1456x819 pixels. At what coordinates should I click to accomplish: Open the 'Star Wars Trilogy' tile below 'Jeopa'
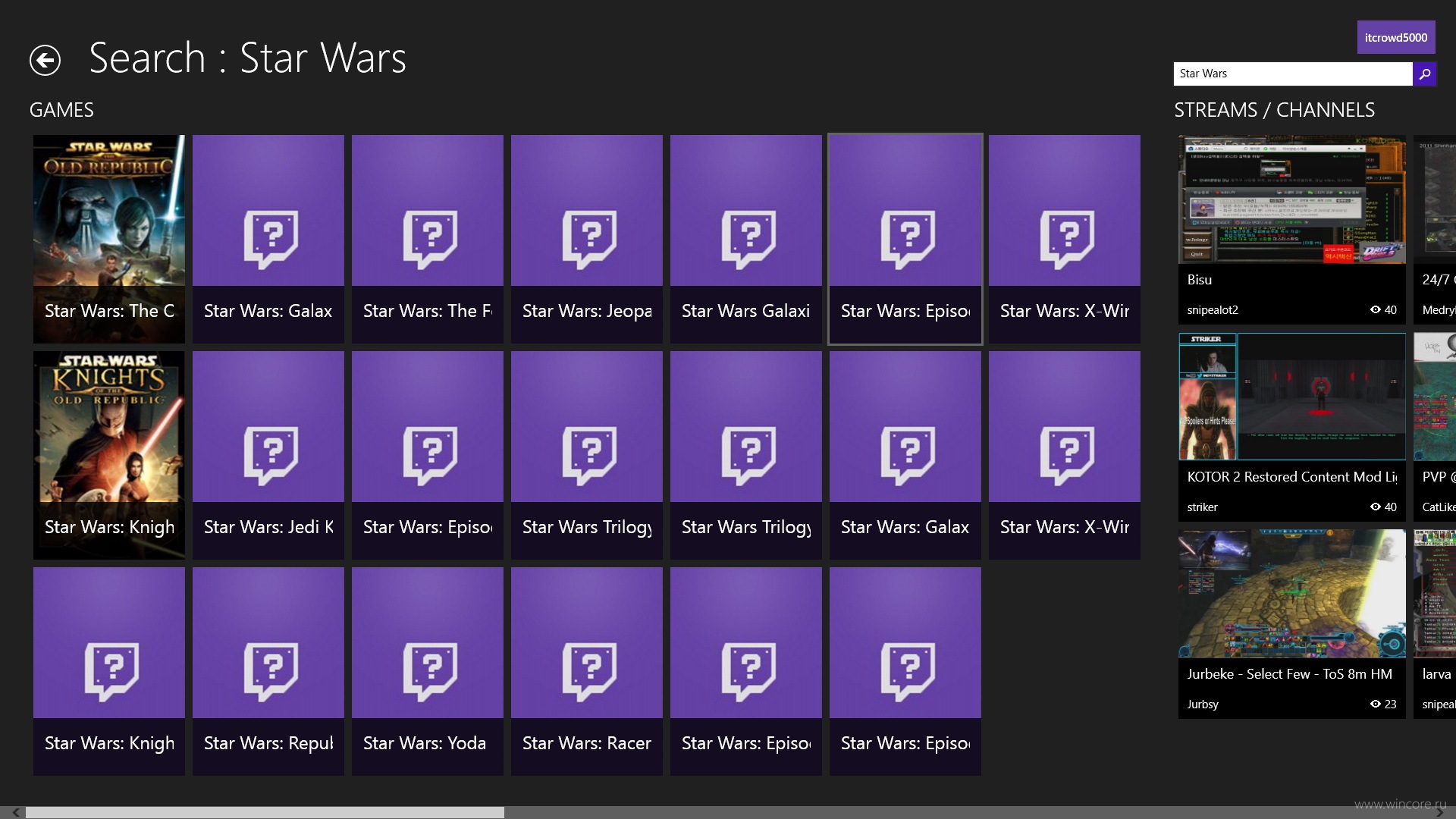point(587,455)
